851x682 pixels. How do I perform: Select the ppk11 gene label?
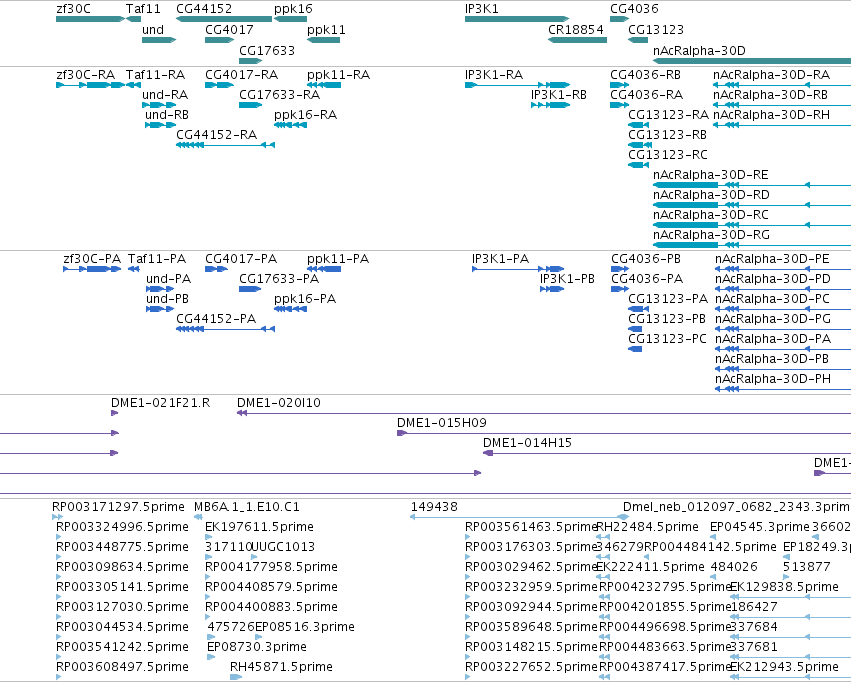point(326,30)
